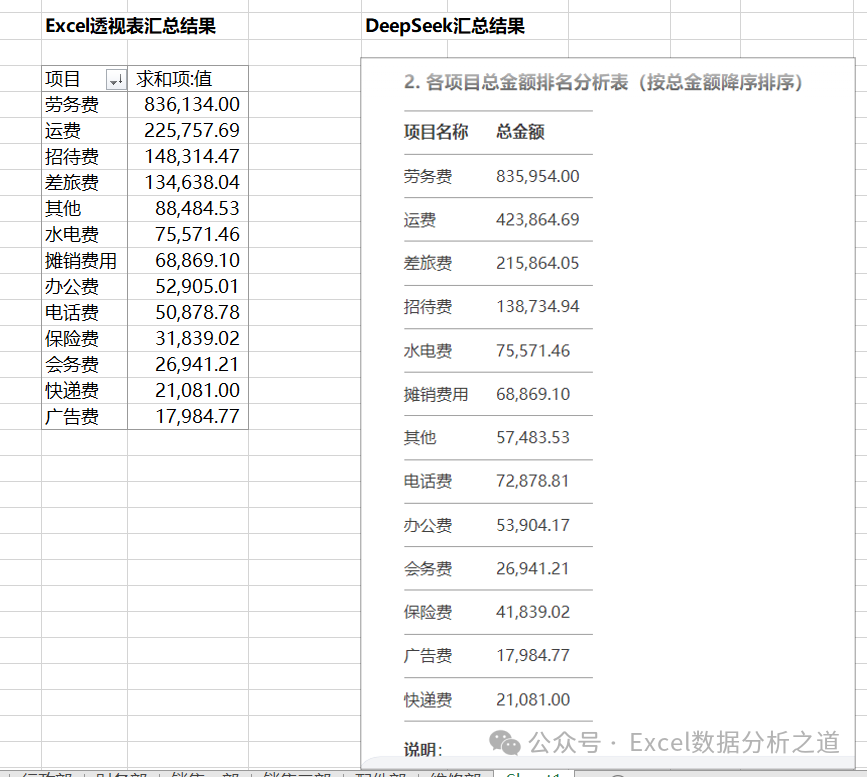Screen dimensions: 867x777
Task: Click the Excel透视表汇总结果 title cell
Action: [130, 26]
